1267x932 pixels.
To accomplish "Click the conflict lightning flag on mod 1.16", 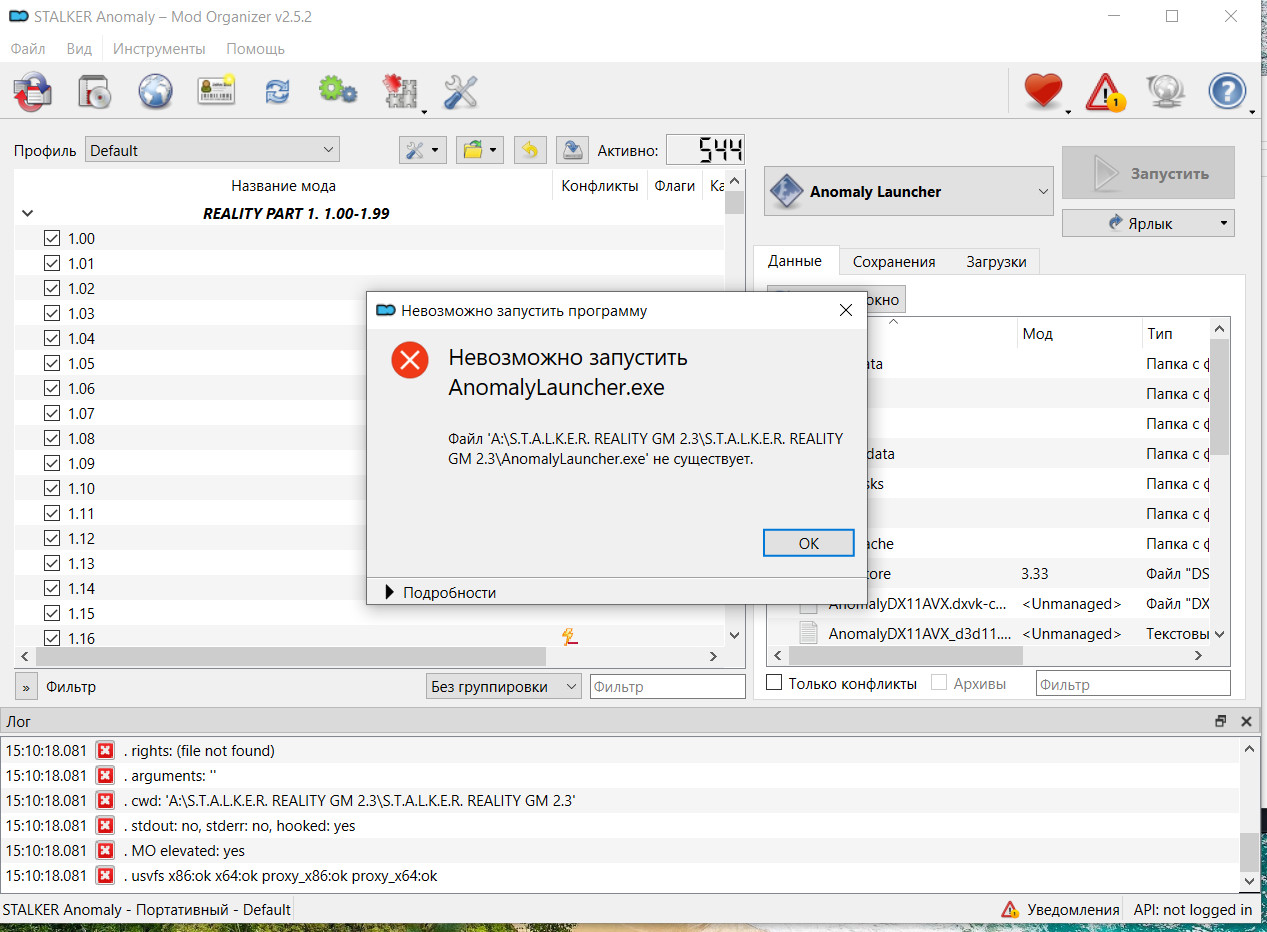I will pyautogui.click(x=570, y=637).
